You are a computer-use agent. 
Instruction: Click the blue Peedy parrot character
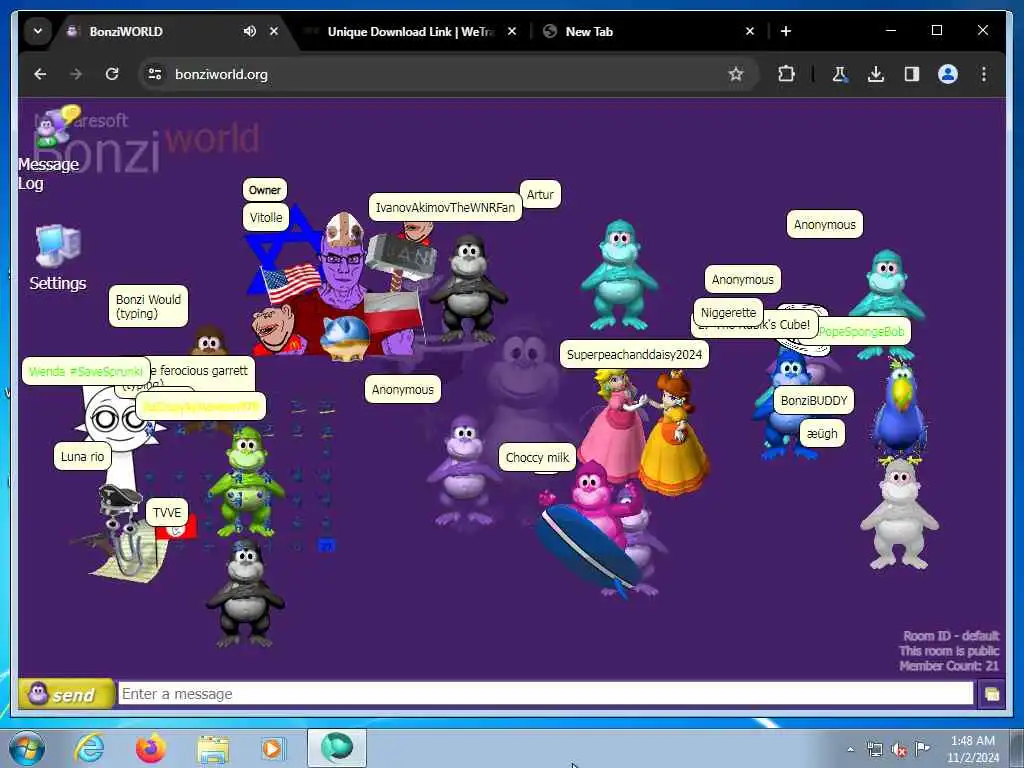pos(899,411)
